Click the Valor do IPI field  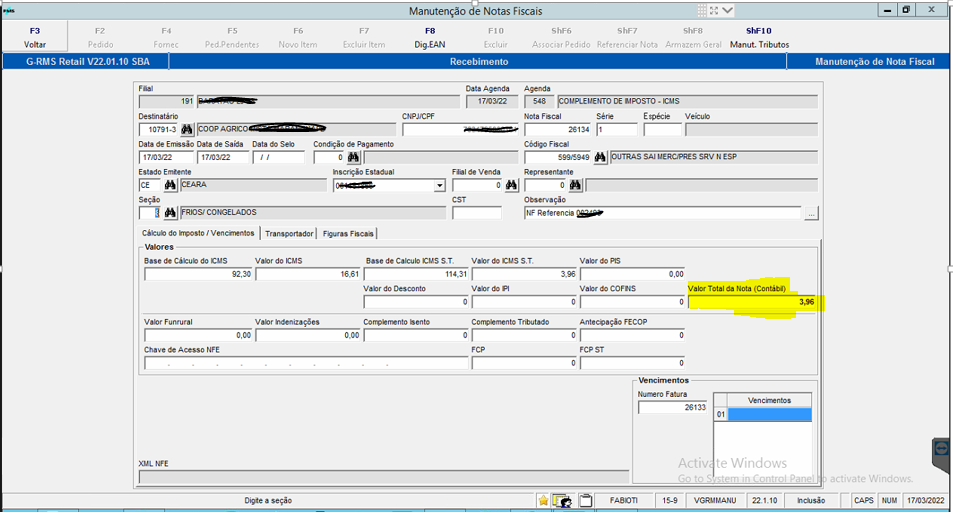pos(525,302)
